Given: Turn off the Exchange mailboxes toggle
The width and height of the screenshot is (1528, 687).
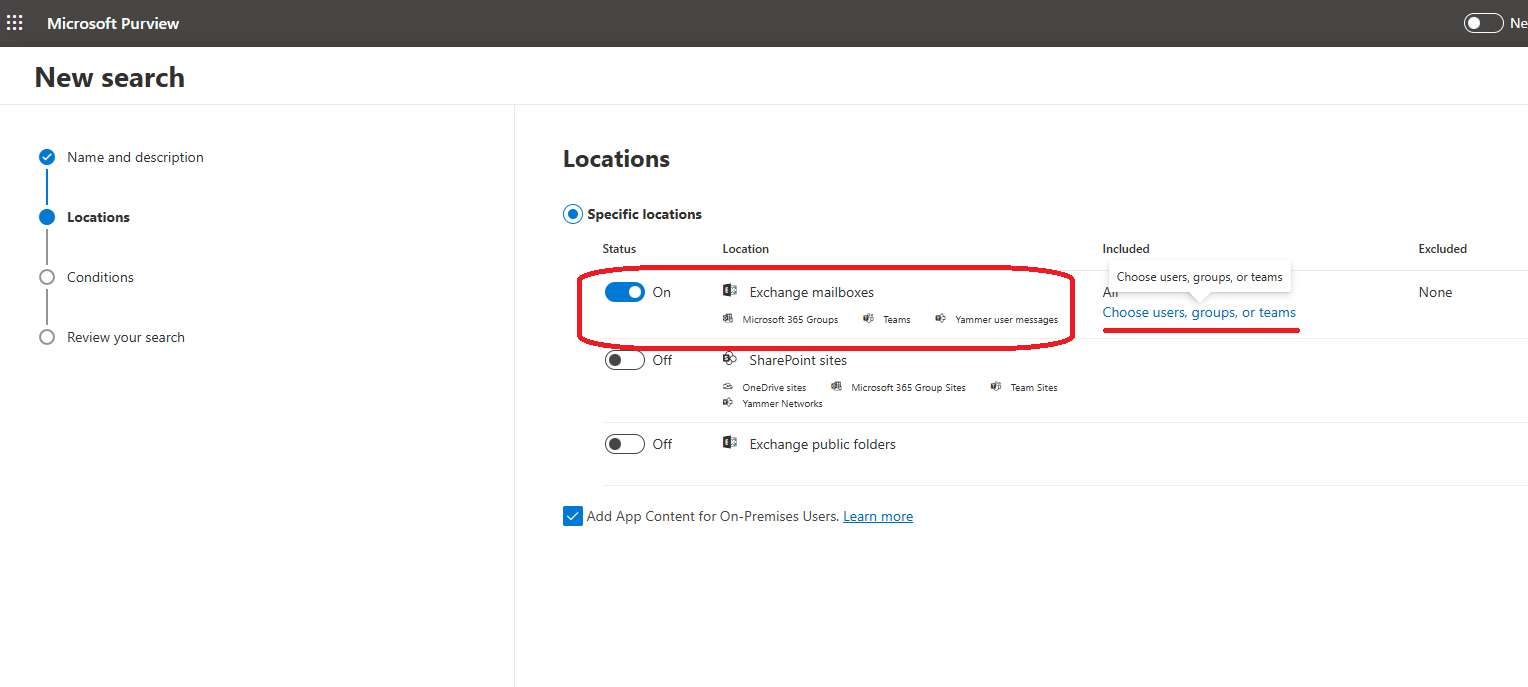Looking at the screenshot, I should pos(625,292).
